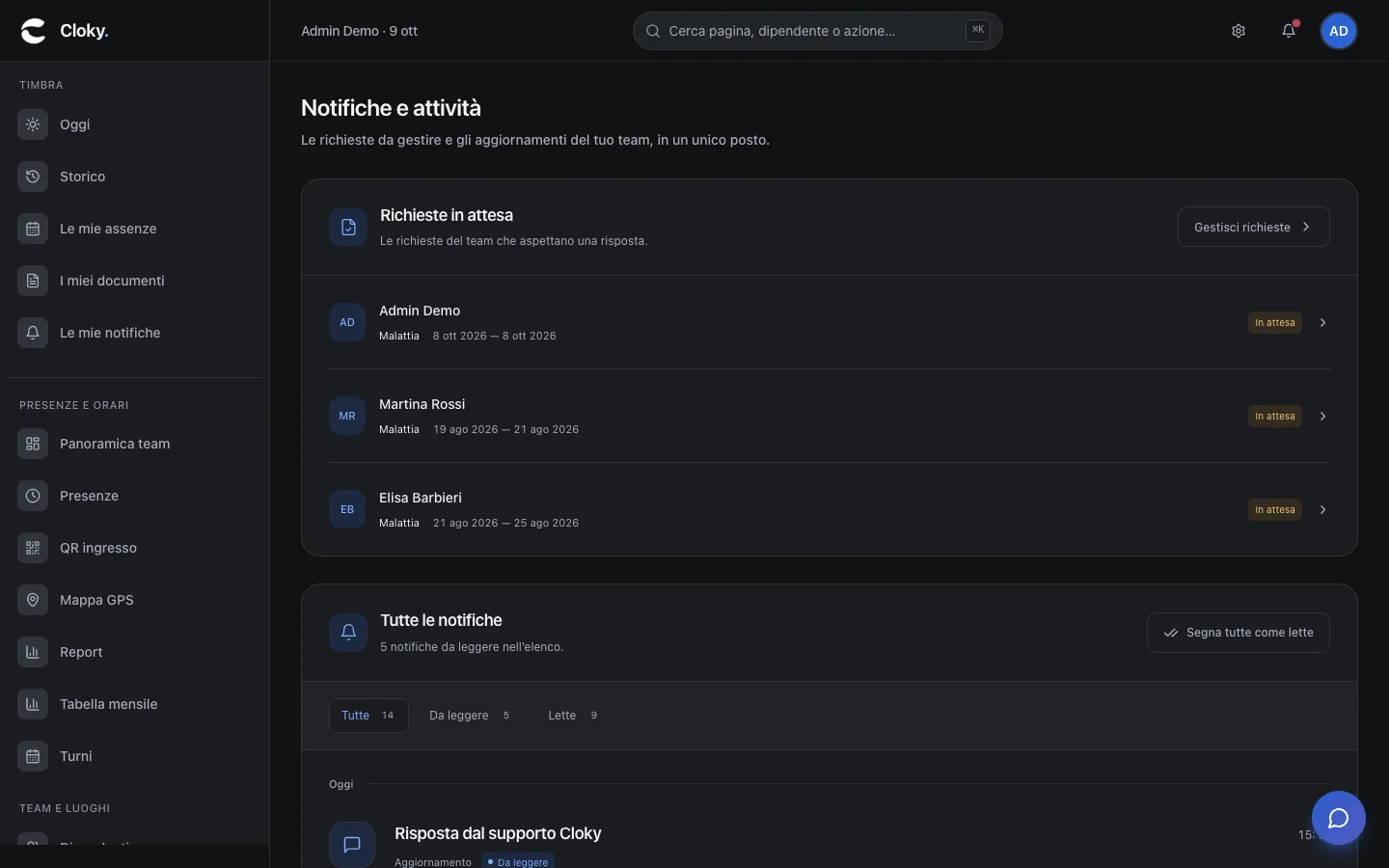
Task: Open the Risposta dal supporto Cloky notification
Action: (x=498, y=833)
